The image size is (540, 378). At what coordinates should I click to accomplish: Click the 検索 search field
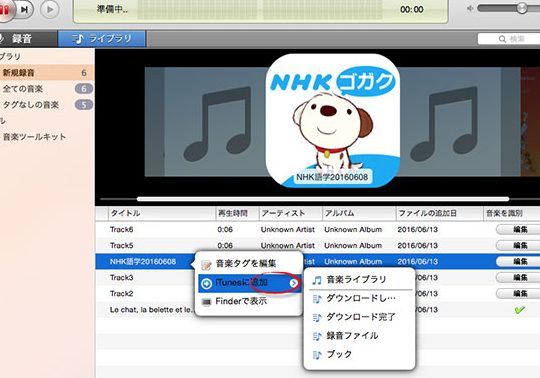[509, 39]
